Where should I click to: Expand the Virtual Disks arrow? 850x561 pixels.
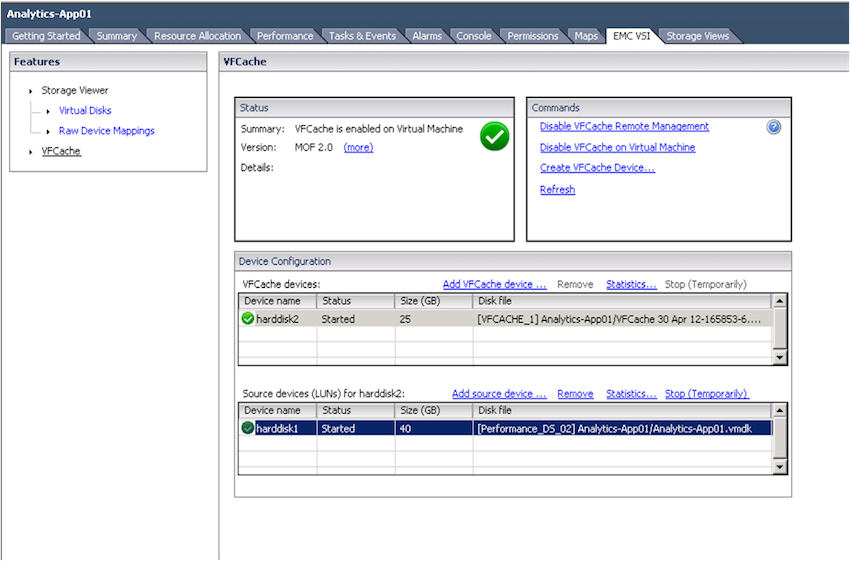click(x=48, y=111)
